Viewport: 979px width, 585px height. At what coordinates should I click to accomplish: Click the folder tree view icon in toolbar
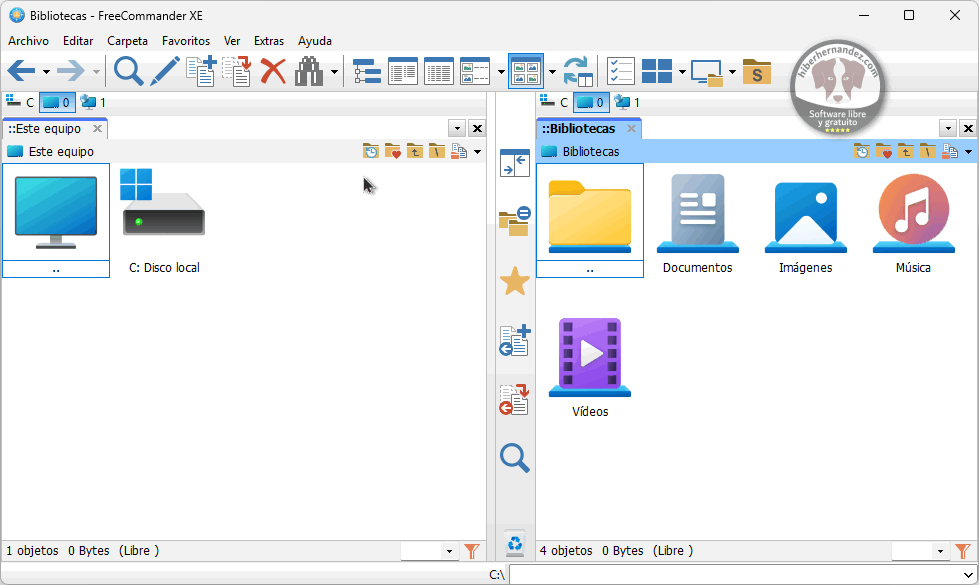pyautogui.click(x=367, y=71)
